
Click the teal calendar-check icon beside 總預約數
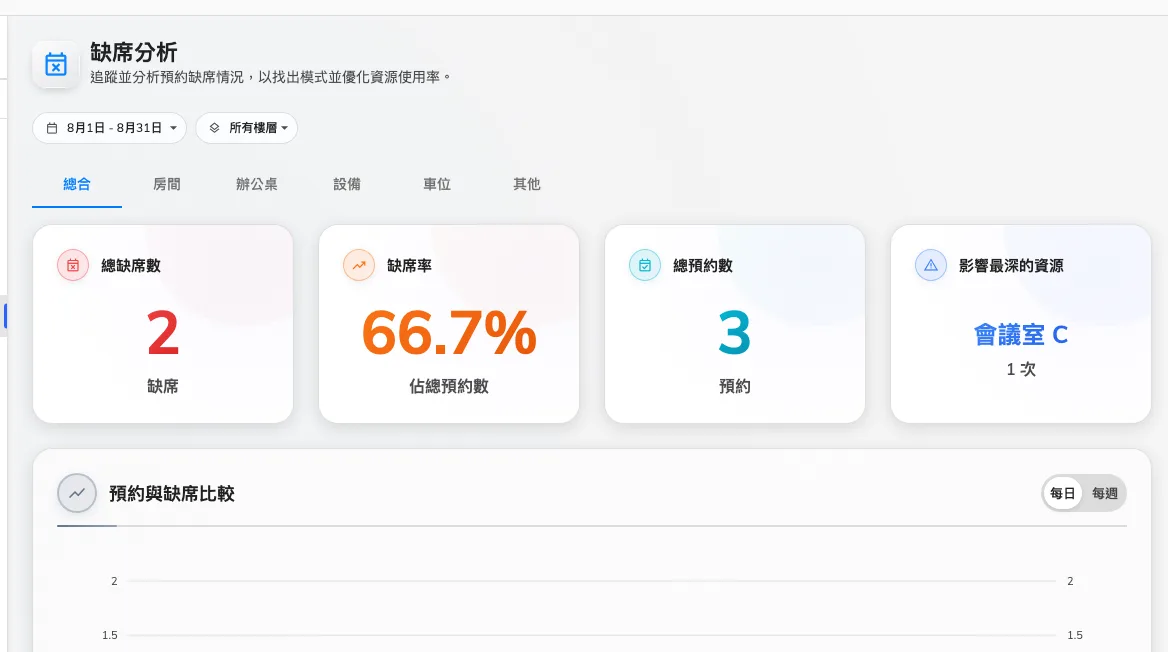(x=645, y=265)
